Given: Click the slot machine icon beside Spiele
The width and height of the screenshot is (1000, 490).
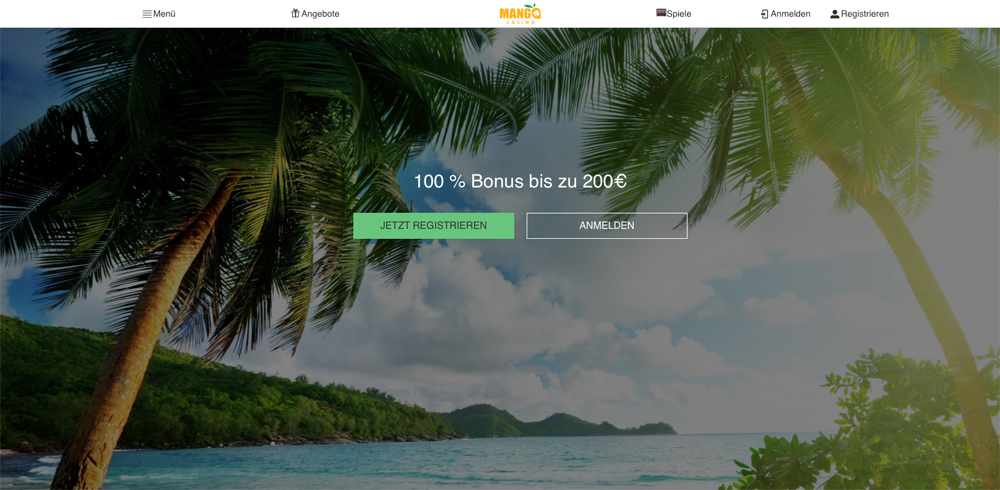Looking at the screenshot, I should click(661, 13).
